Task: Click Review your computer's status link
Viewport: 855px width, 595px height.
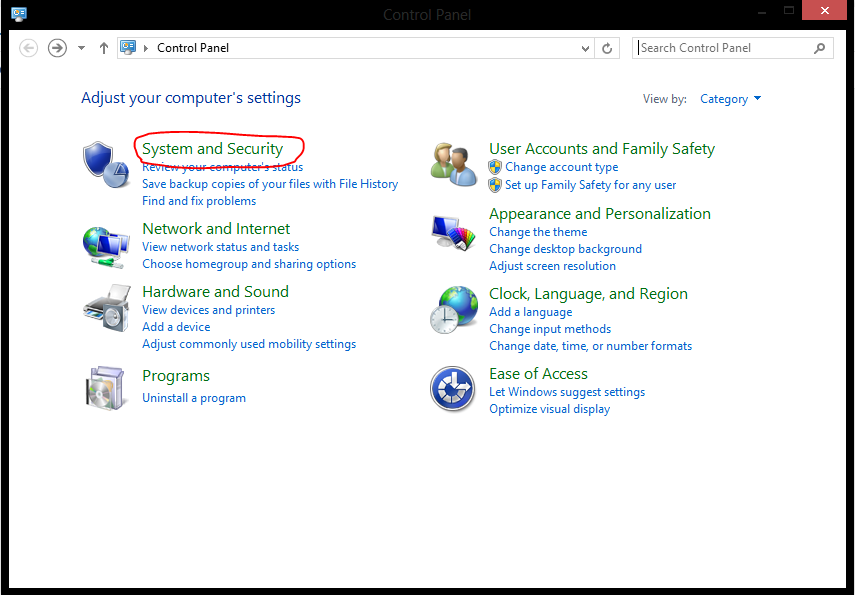Action: (x=222, y=167)
